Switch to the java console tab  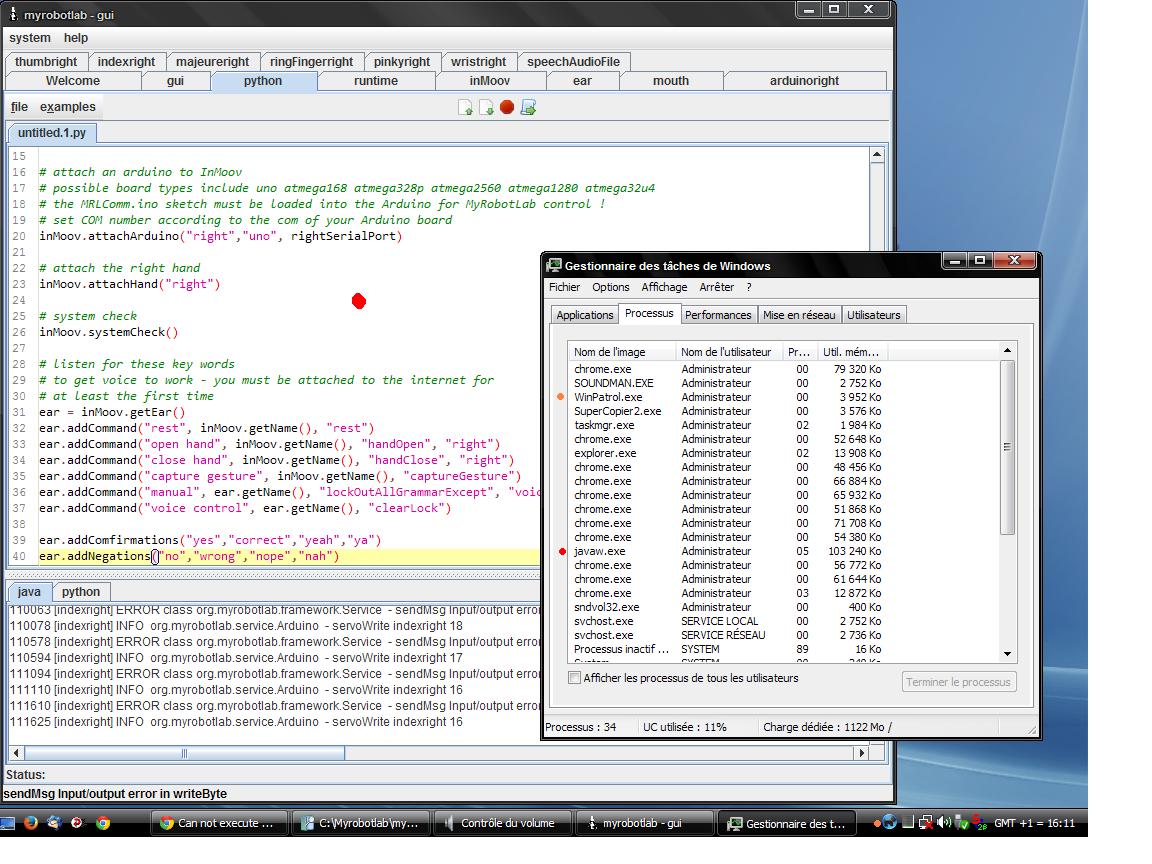pos(29,591)
